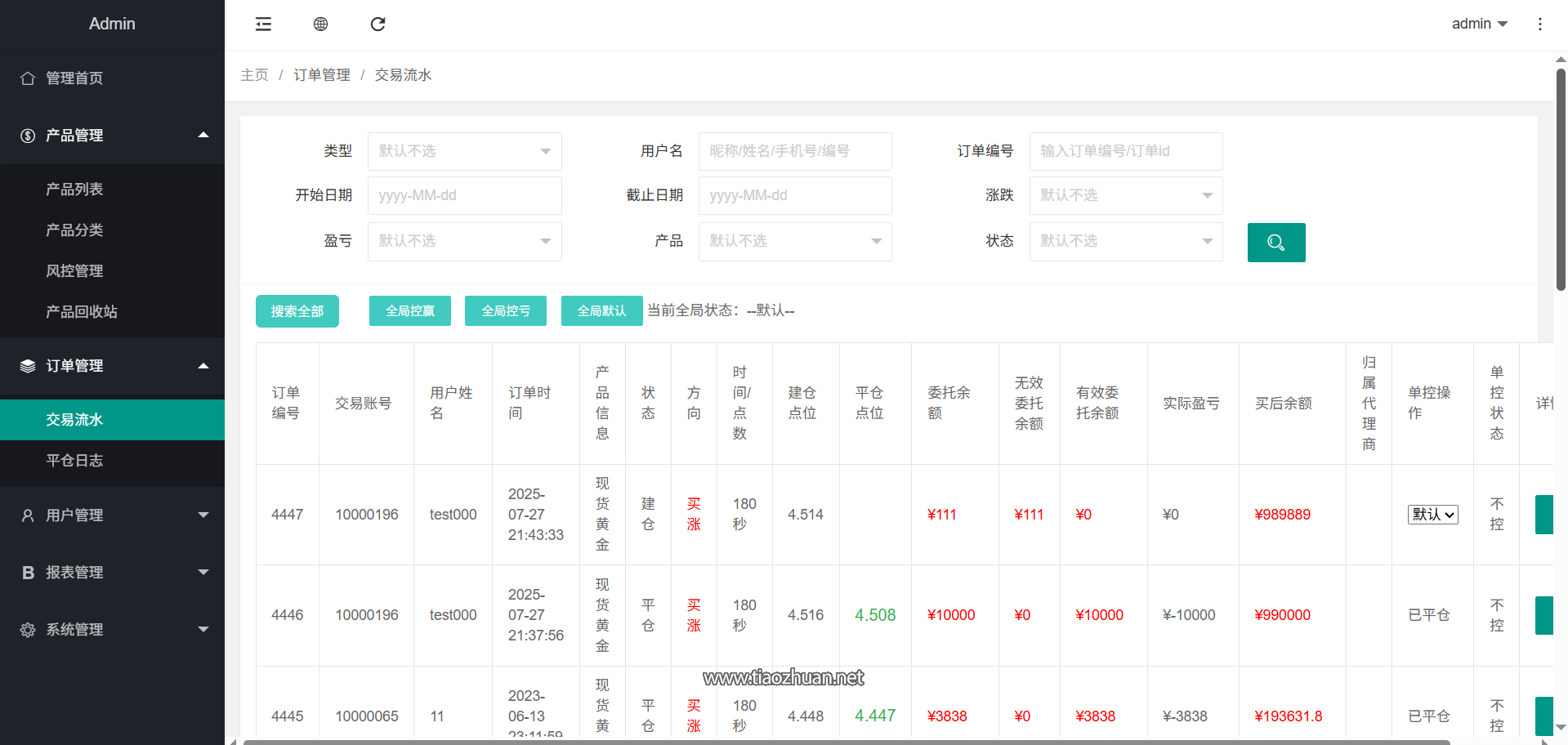
Task: Click the 全局默认 button
Action: (601, 311)
